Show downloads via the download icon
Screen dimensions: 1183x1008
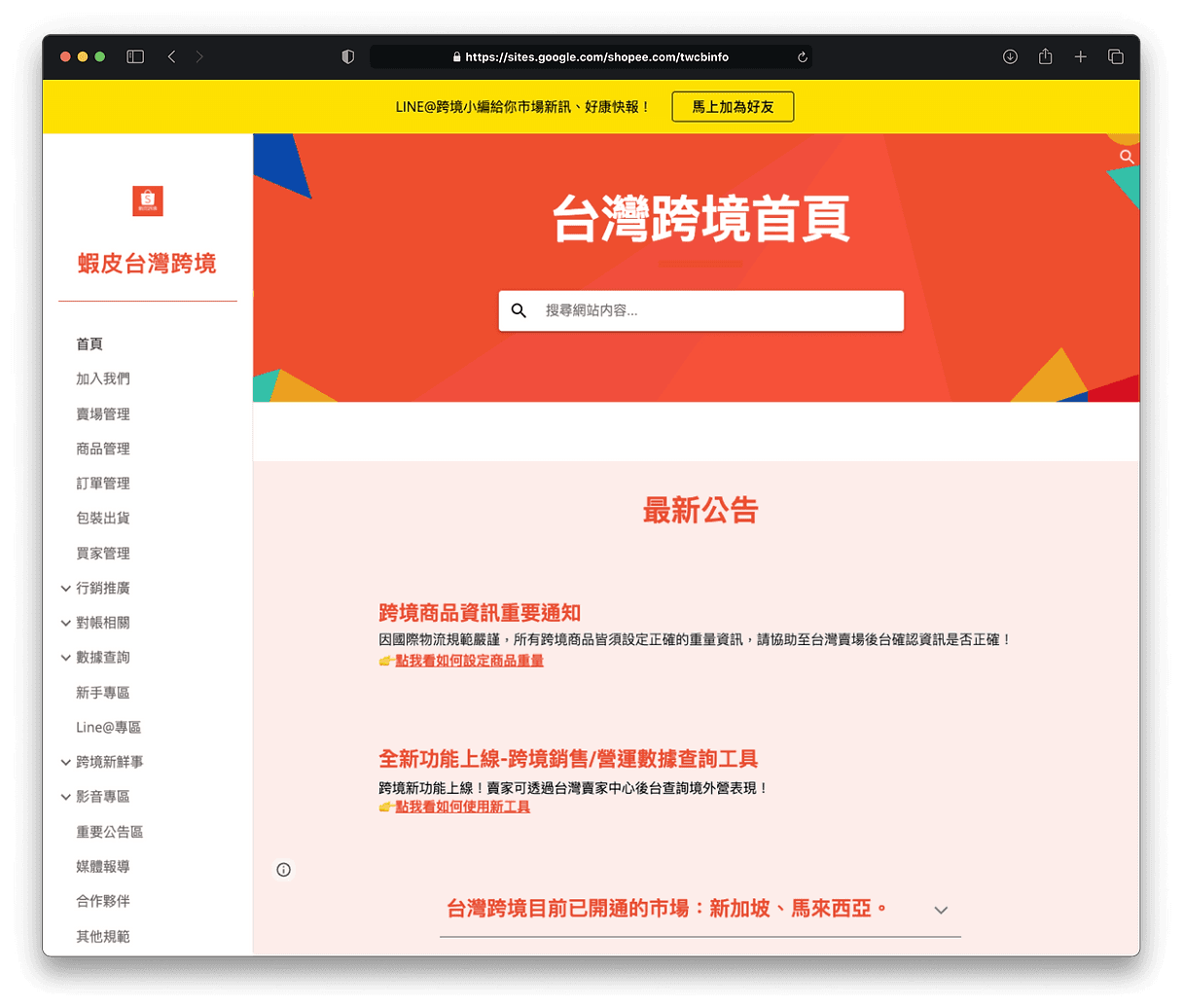tap(1010, 57)
